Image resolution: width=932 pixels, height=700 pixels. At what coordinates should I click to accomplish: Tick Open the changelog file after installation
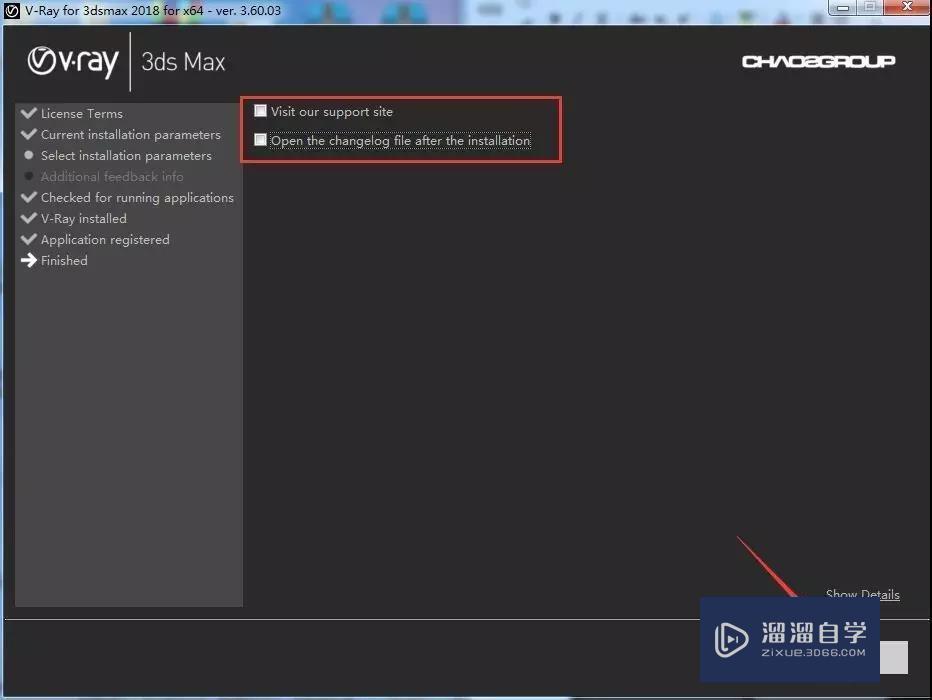pyautogui.click(x=260, y=140)
